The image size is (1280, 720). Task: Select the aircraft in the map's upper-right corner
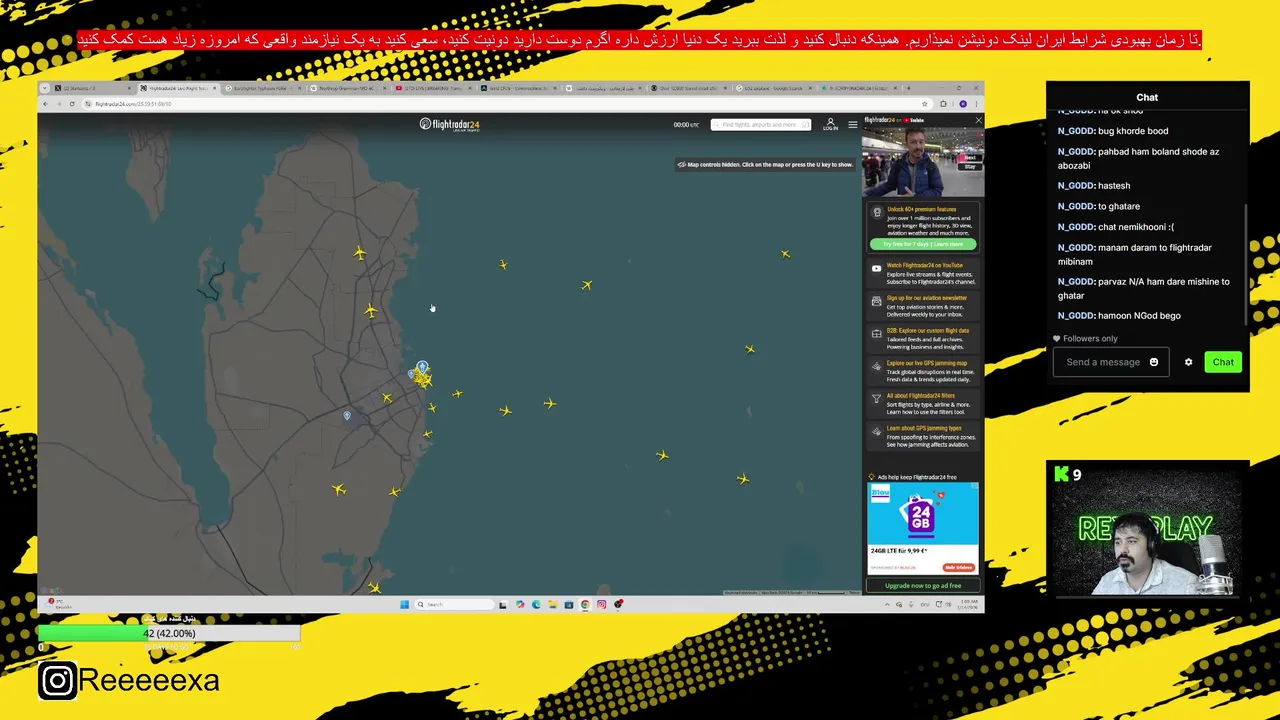click(786, 254)
